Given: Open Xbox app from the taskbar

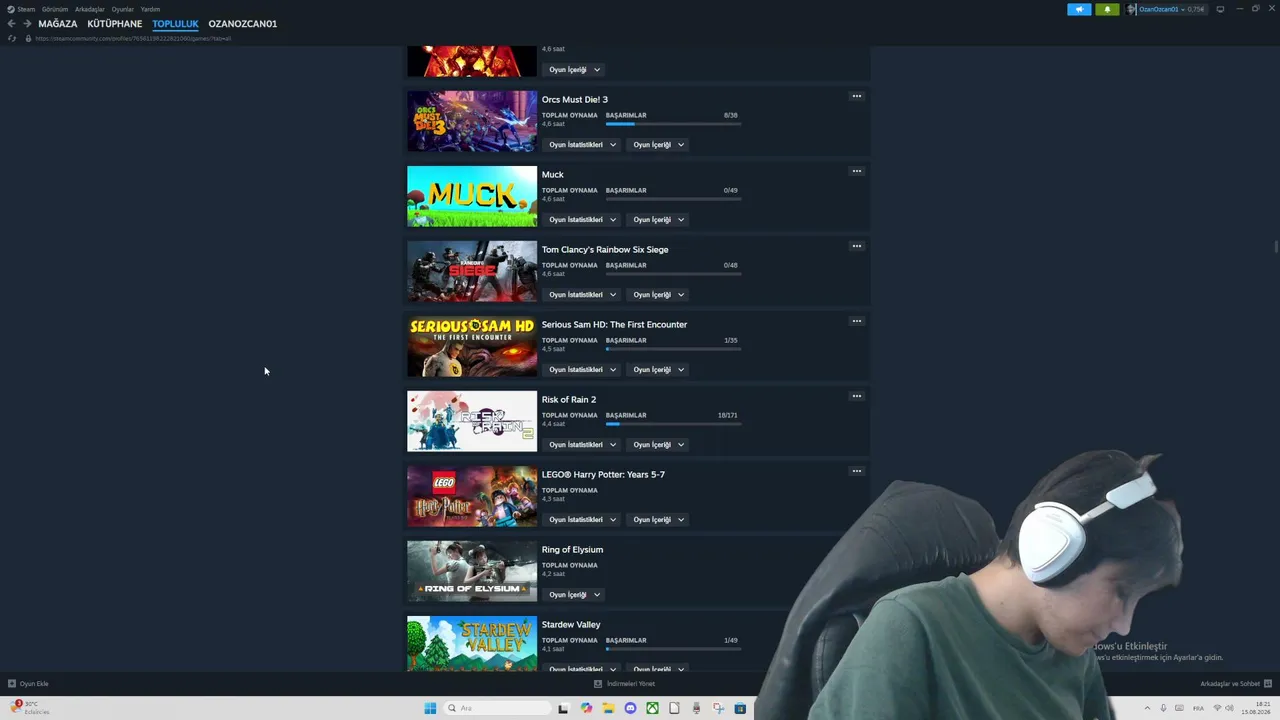Looking at the screenshot, I should pyautogui.click(x=652, y=708).
